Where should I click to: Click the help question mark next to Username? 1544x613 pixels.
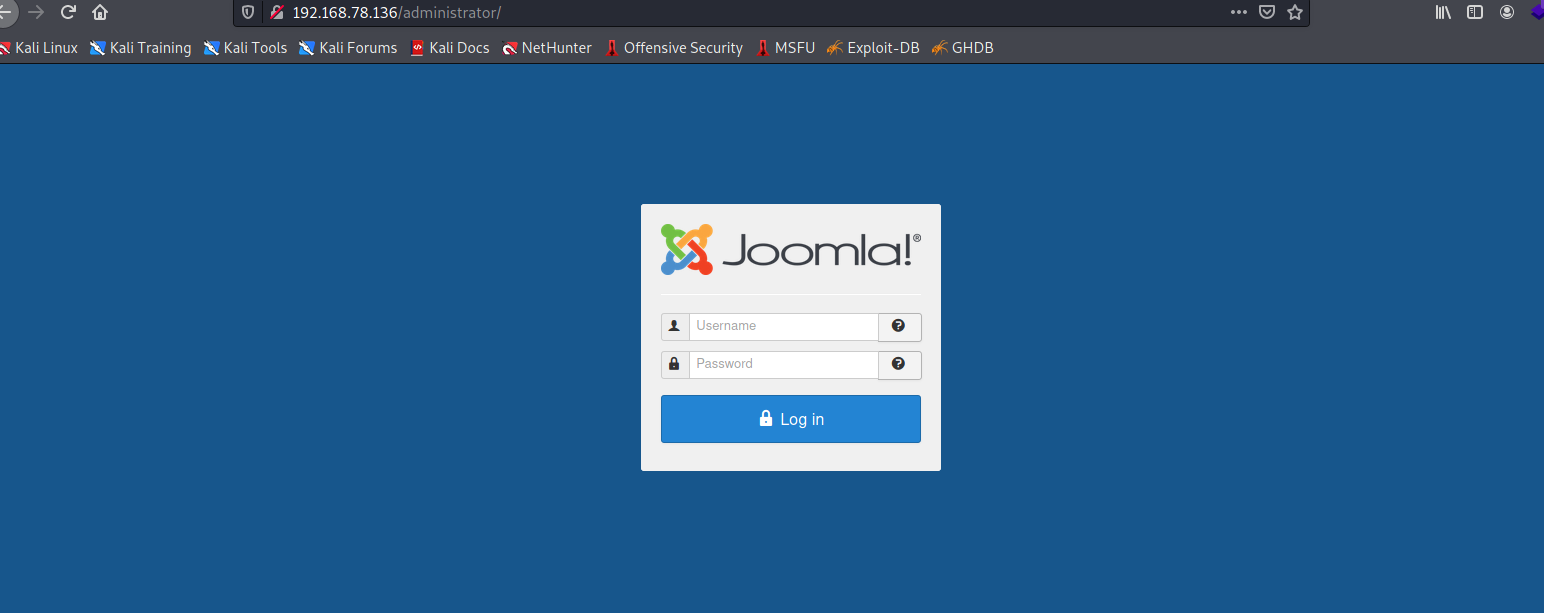tap(899, 326)
